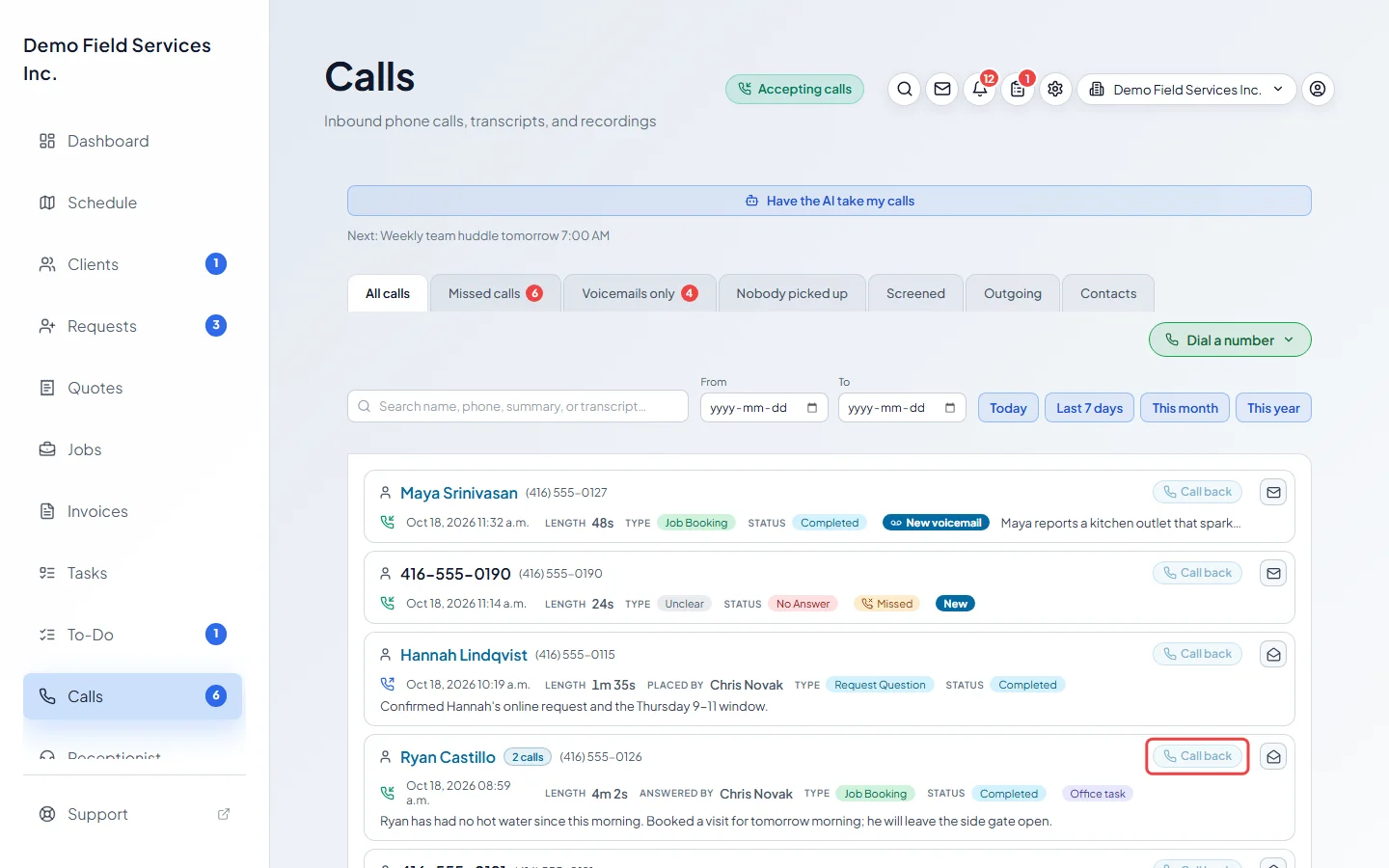The height and width of the screenshot is (868, 1389).
Task: Open the clipboard tasks icon with 1 badge
Action: pos(1018,89)
